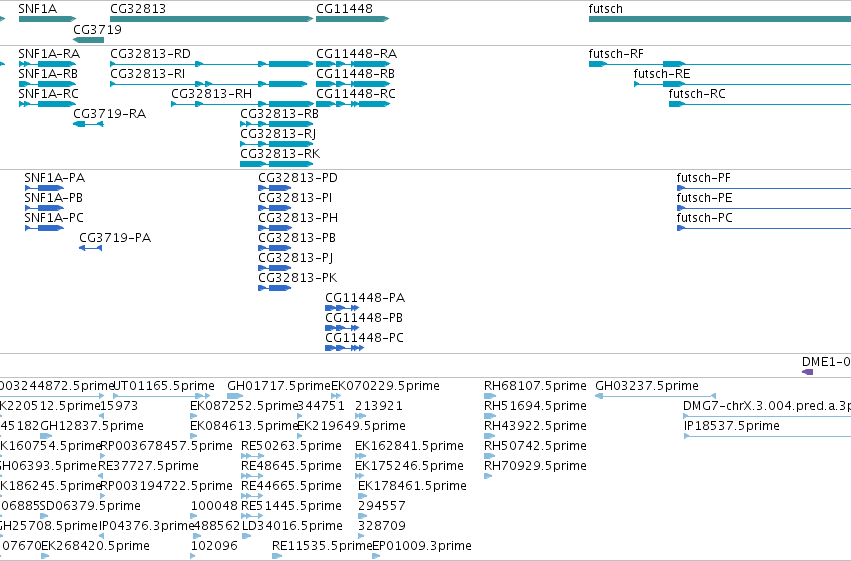Click prediction DMG7-chrX.3.004.pred.a.3p

pyautogui.click(x=767, y=416)
